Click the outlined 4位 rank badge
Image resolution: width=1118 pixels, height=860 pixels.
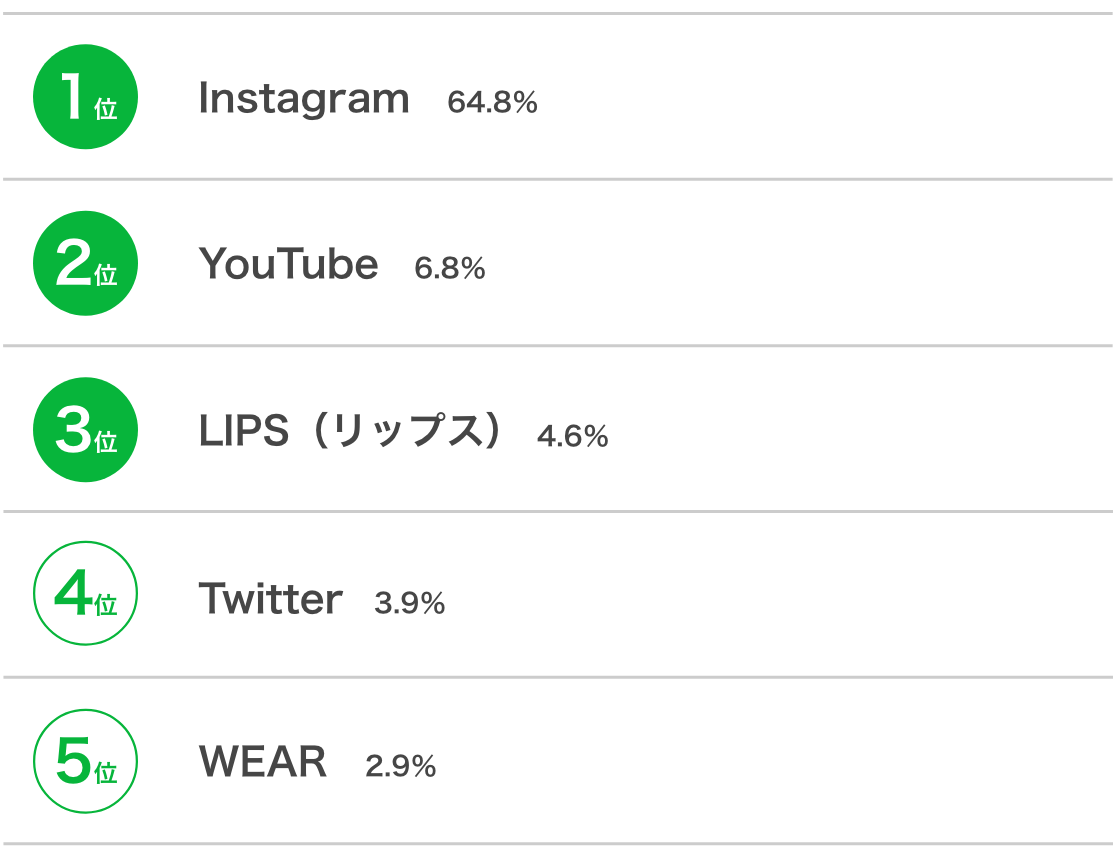[x=86, y=593]
